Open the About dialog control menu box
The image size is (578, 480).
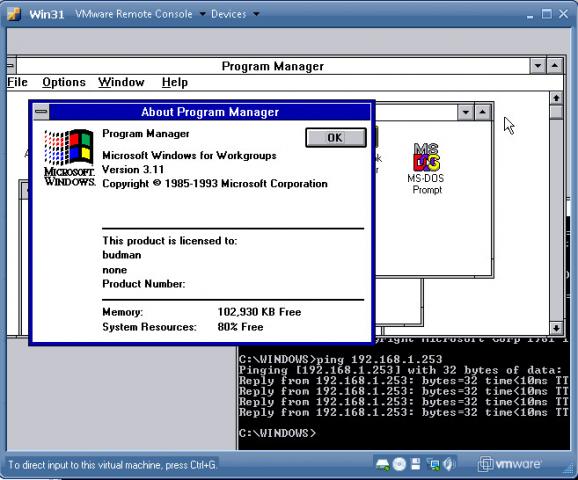(x=41, y=112)
